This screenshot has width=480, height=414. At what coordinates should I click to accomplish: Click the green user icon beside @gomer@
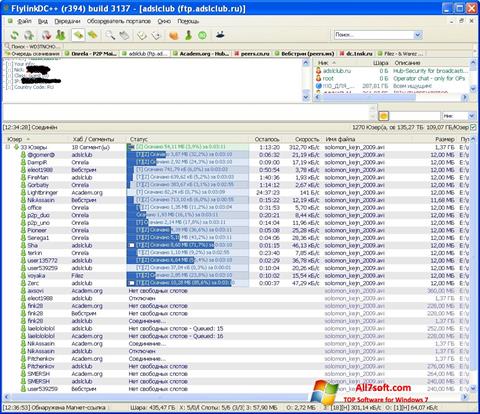pyautogui.click(x=23, y=155)
